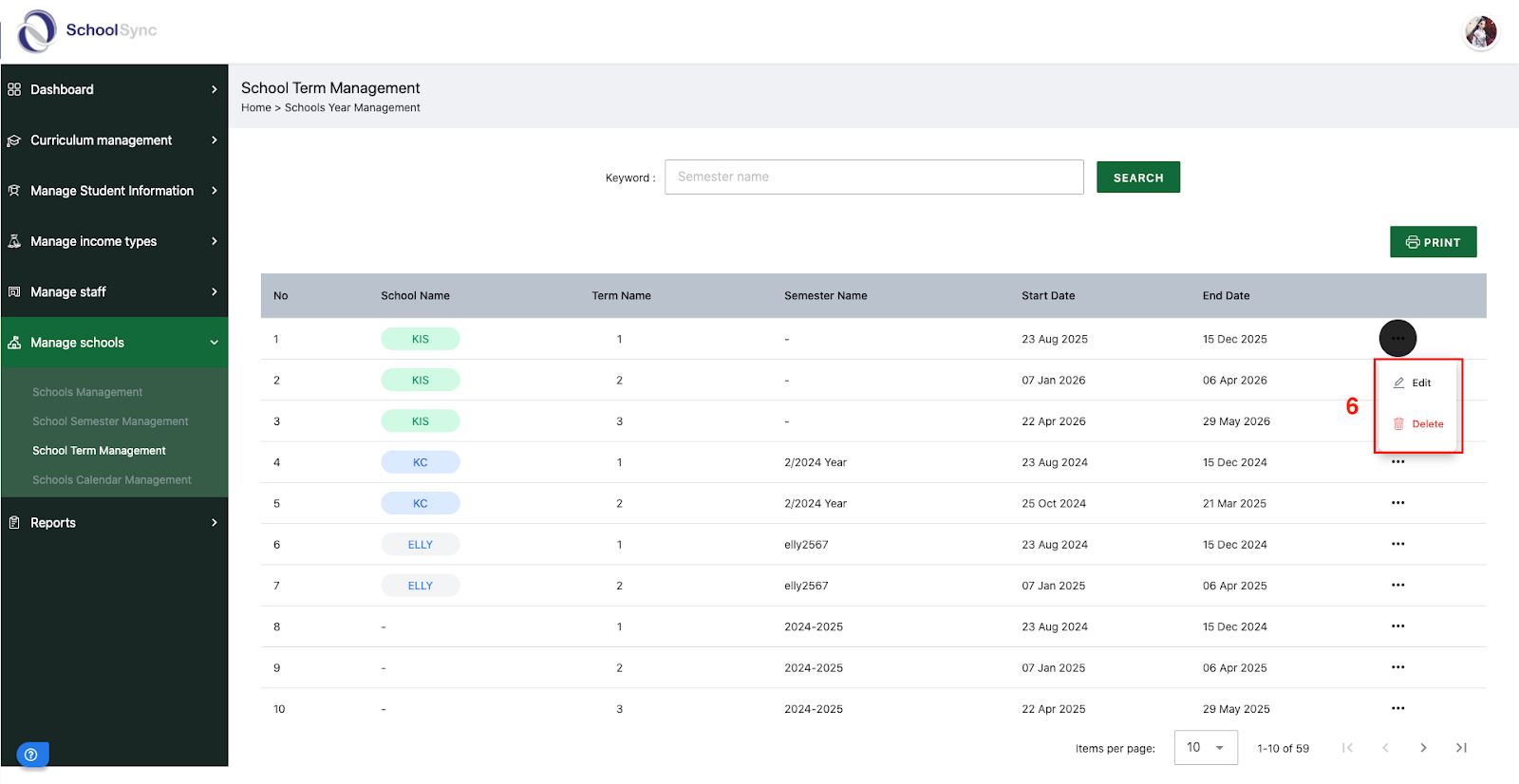The width and height of the screenshot is (1519, 784).
Task: Open the items per page dropdown
Action: (1206, 748)
